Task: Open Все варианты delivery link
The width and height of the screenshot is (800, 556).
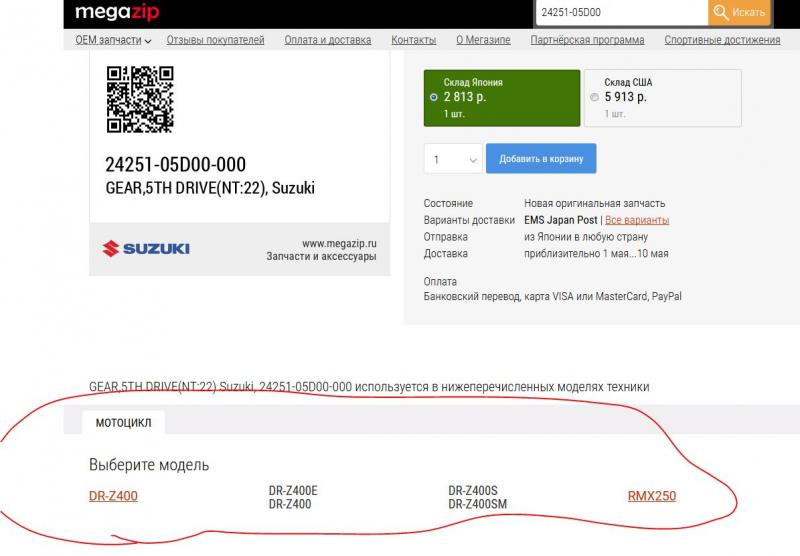Action: pos(637,220)
